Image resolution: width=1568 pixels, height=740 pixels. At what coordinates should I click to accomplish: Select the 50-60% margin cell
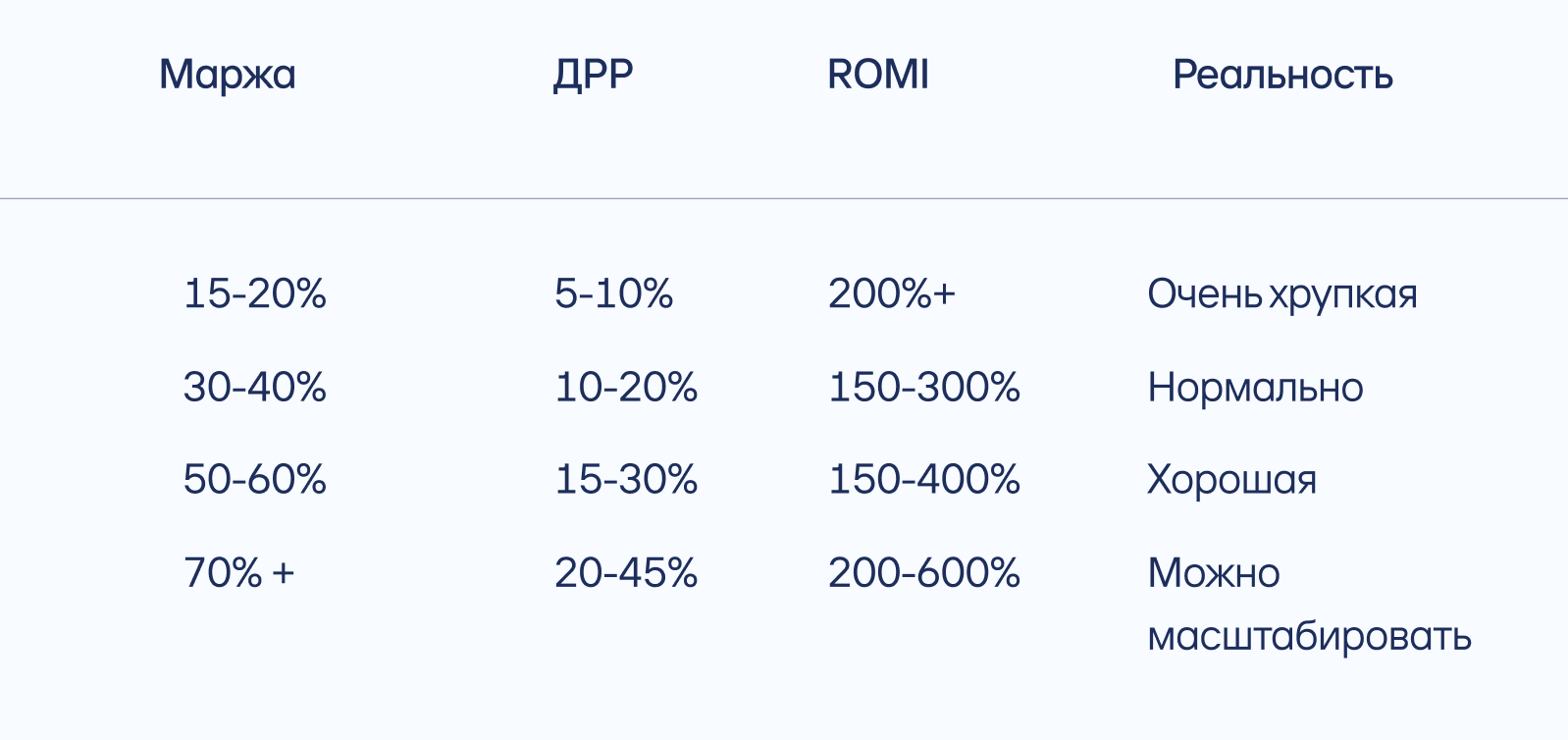click(x=254, y=479)
